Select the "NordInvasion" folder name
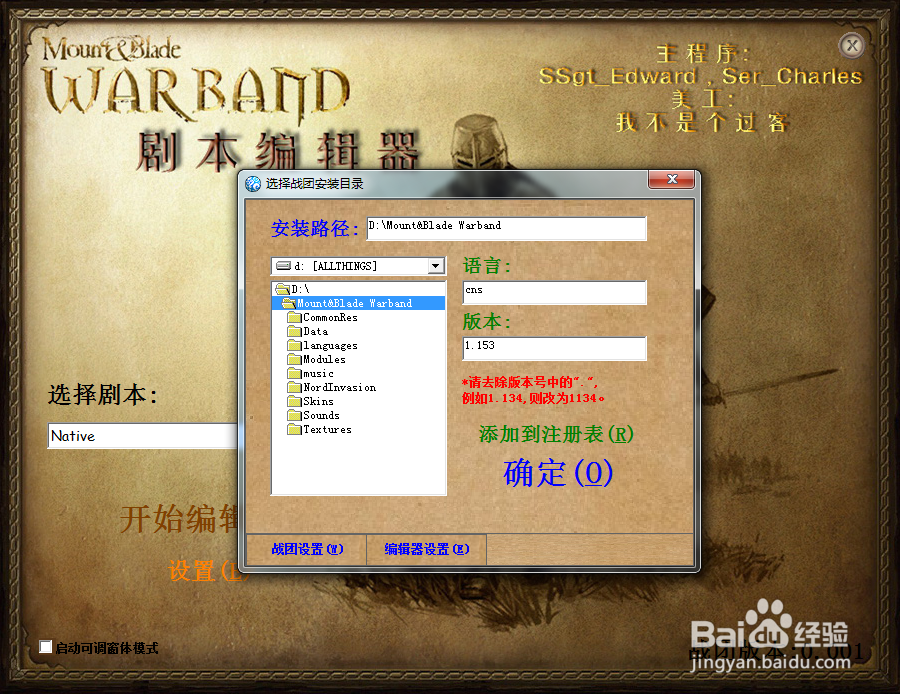This screenshot has width=900, height=694. 340,387
